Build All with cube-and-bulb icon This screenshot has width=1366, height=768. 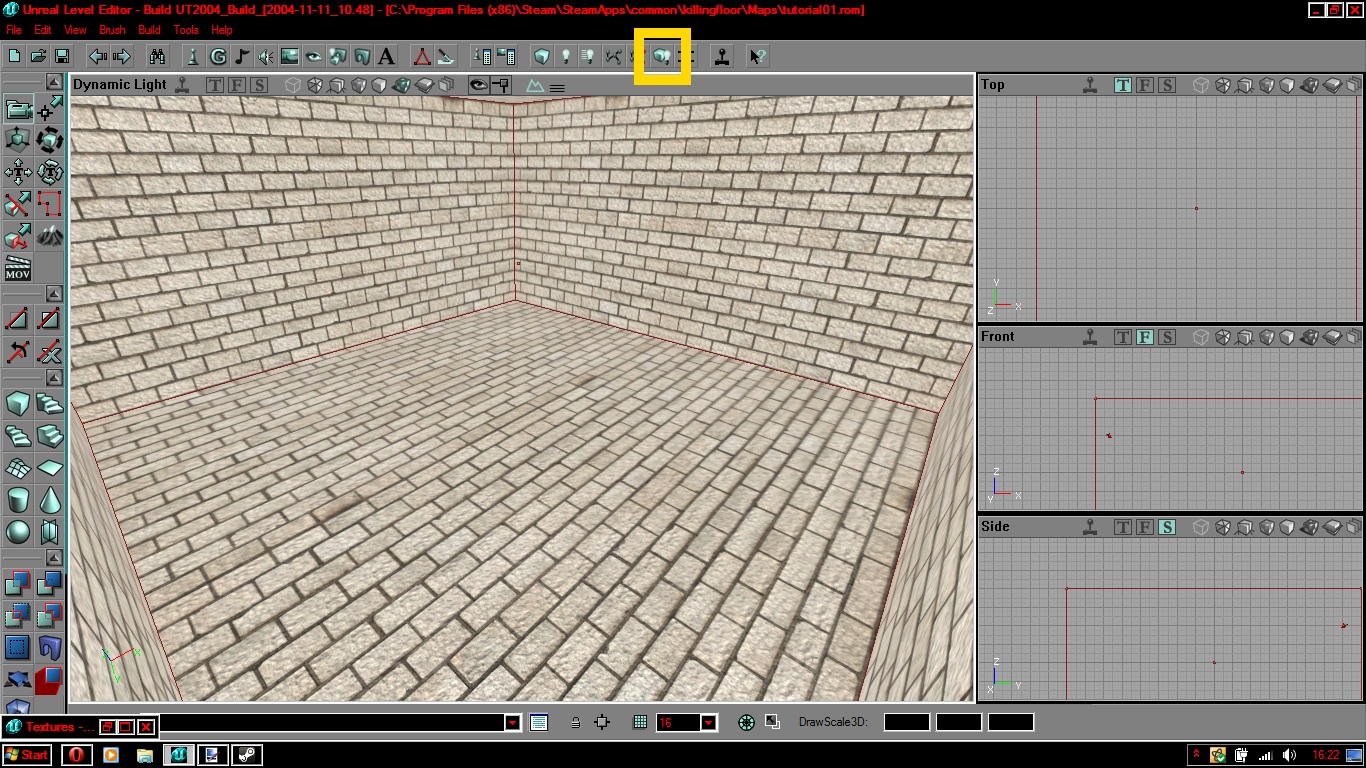coord(661,57)
